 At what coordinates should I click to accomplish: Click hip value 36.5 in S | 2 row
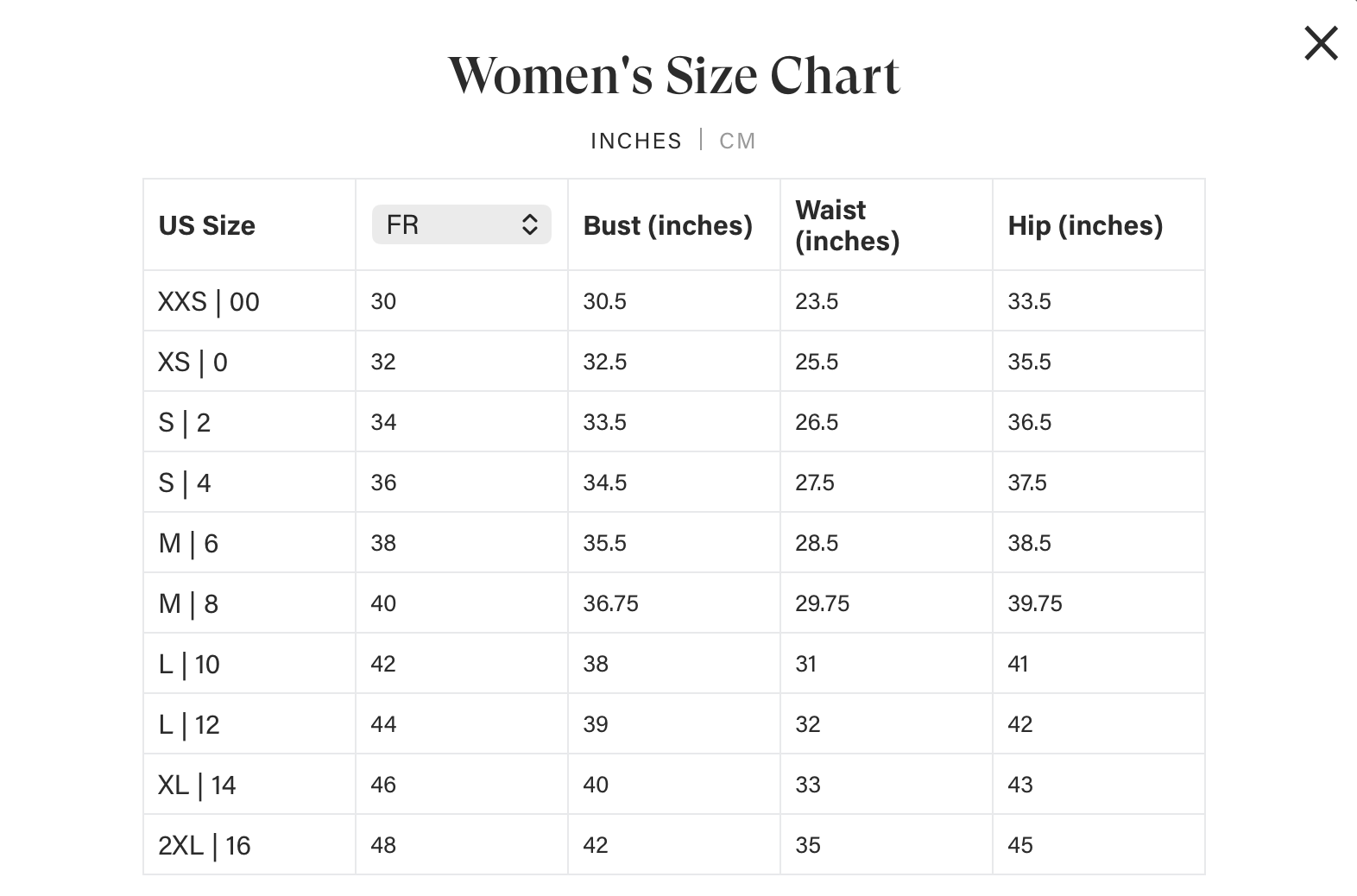[x=1029, y=422]
